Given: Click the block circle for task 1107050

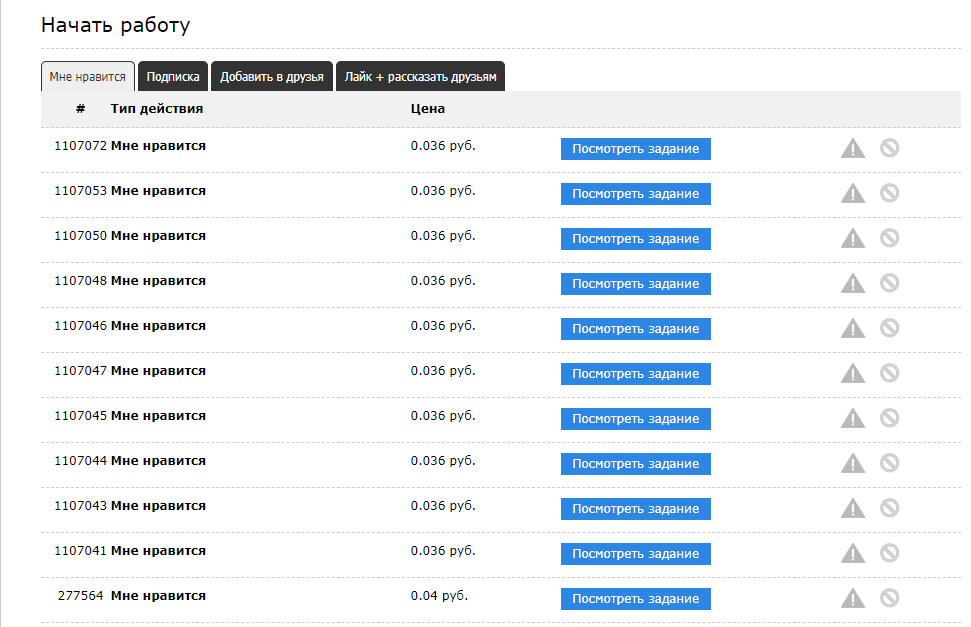Looking at the screenshot, I should point(889,238).
